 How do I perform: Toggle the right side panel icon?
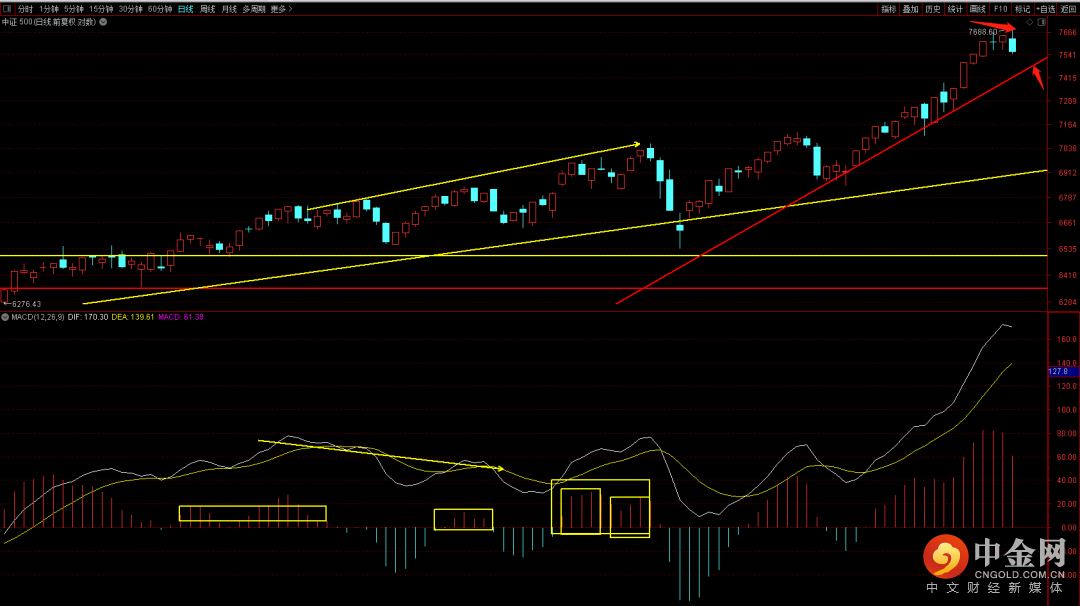[x=1041, y=23]
